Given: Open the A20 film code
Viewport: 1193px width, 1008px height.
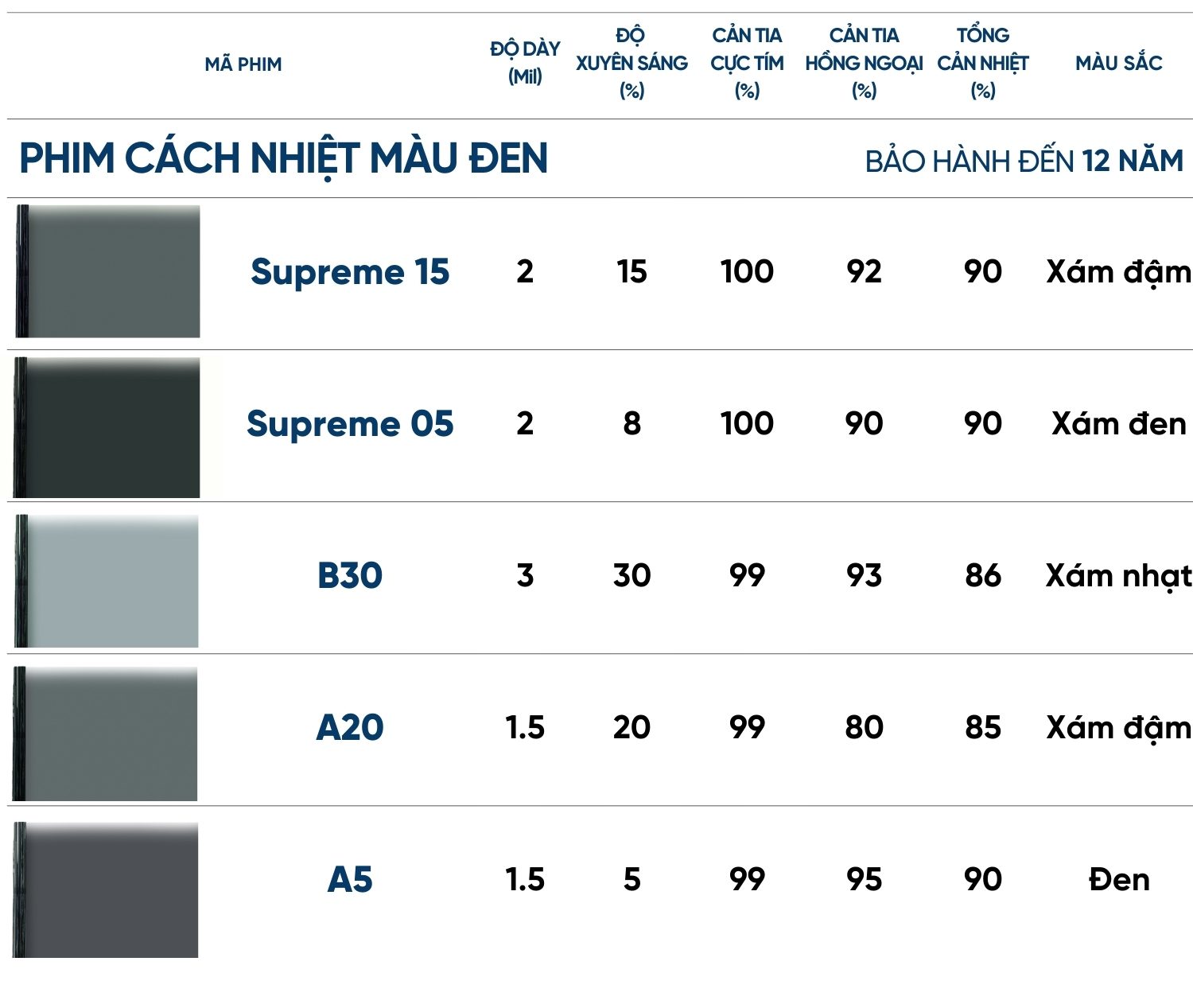Looking at the screenshot, I should pyautogui.click(x=350, y=727).
